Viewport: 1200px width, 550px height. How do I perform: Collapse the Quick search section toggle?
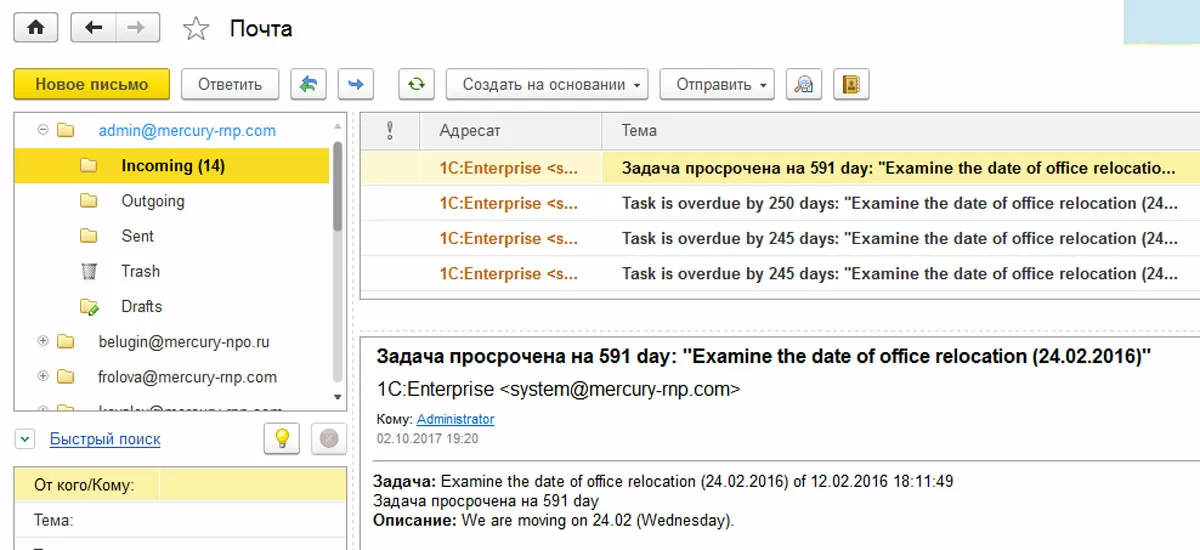pyautogui.click(x=26, y=439)
